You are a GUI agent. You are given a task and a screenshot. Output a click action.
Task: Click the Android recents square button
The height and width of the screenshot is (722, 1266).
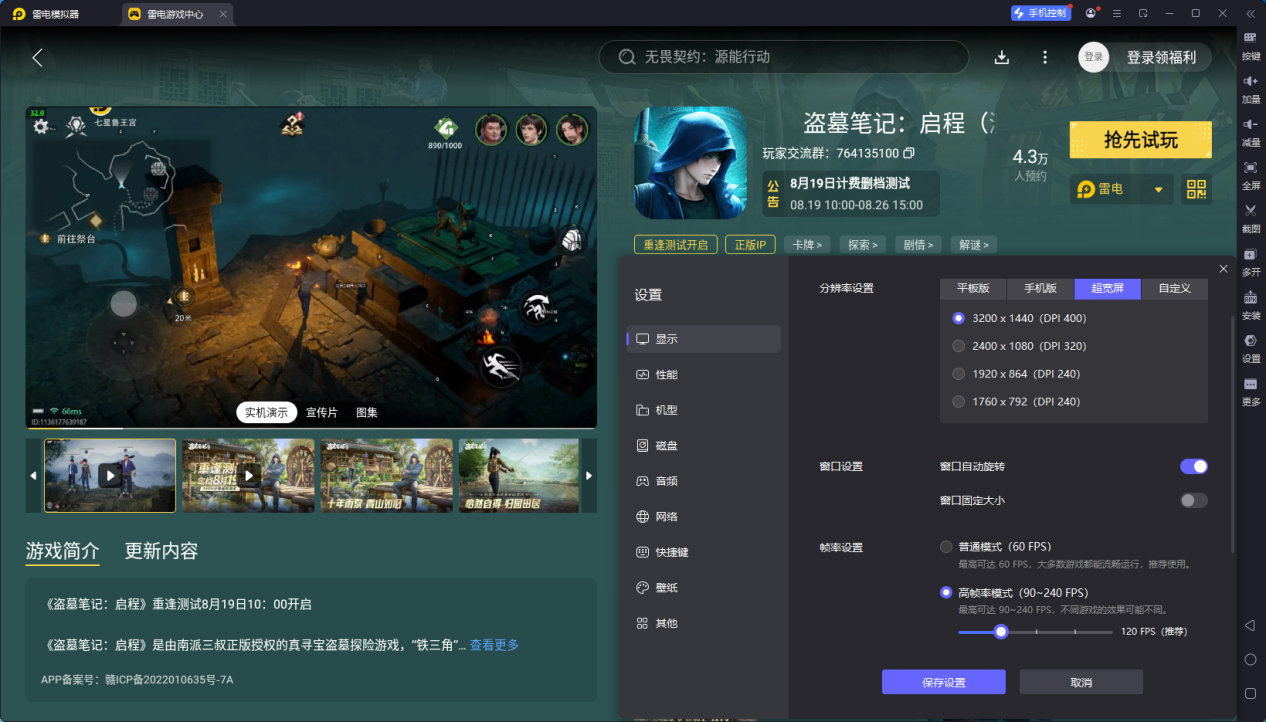[x=1250, y=693]
